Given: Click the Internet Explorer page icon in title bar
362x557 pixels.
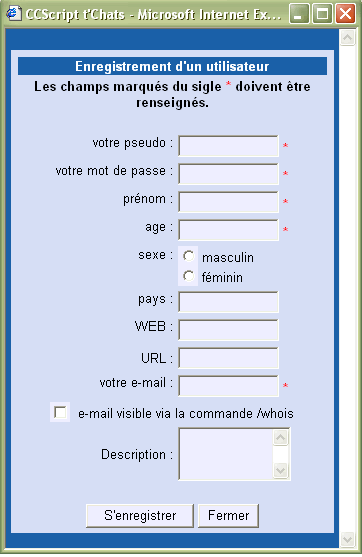Looking at the screenshot, I should tap(13, 14).
